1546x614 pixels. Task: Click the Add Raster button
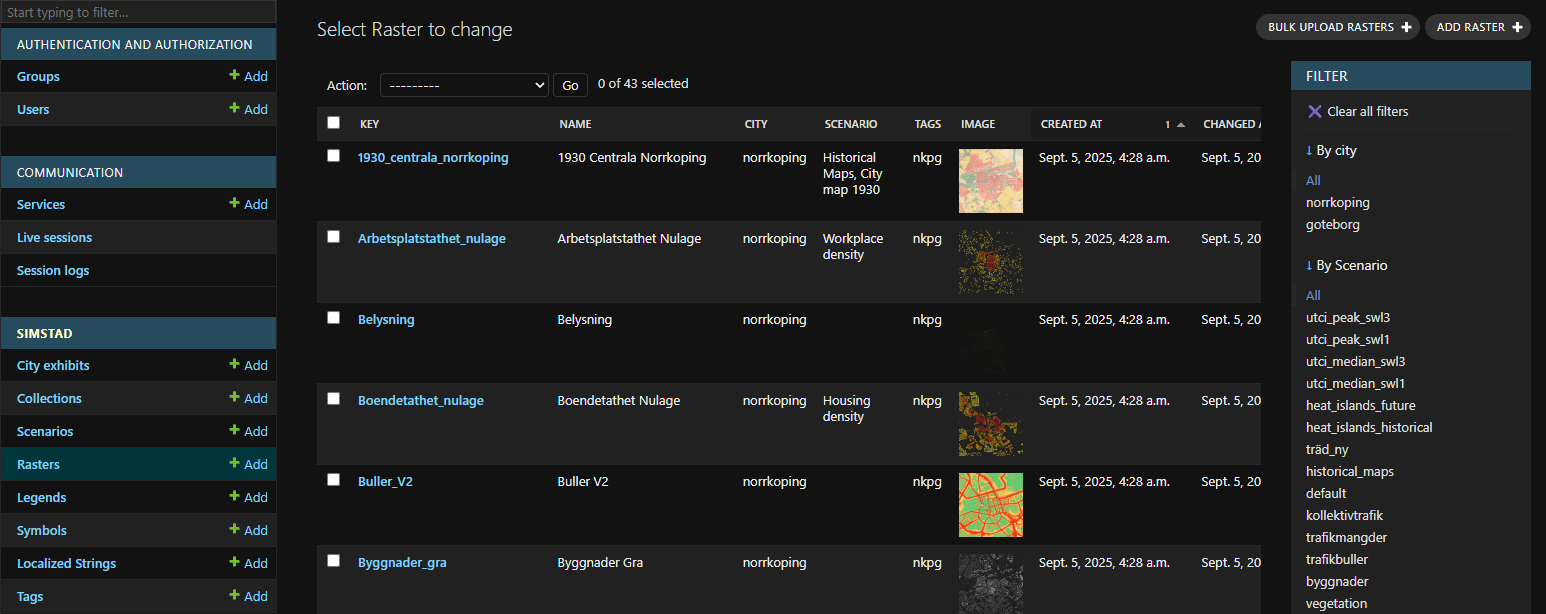coord(1477,27)
